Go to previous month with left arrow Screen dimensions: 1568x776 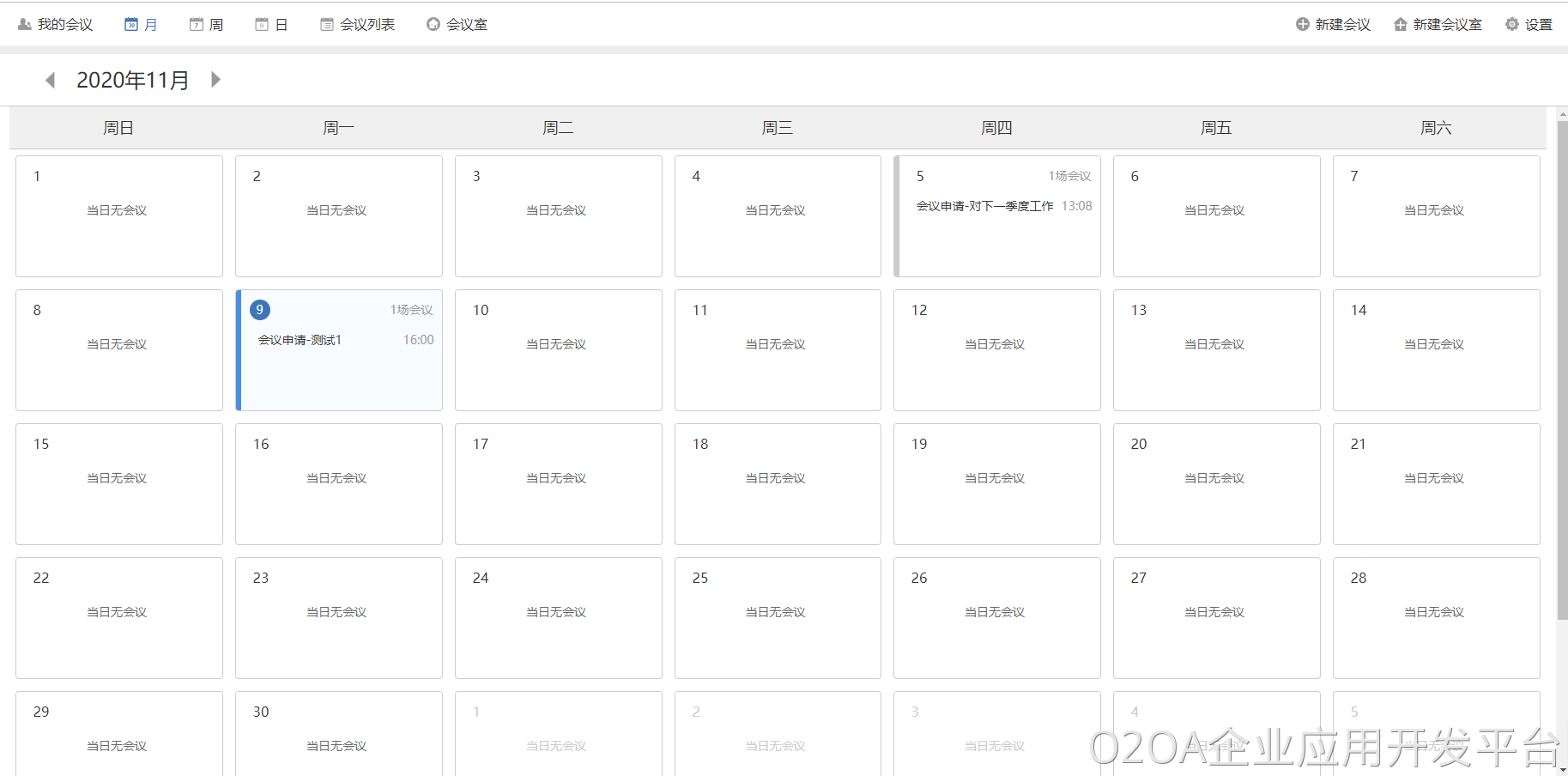tap(50, 80)
